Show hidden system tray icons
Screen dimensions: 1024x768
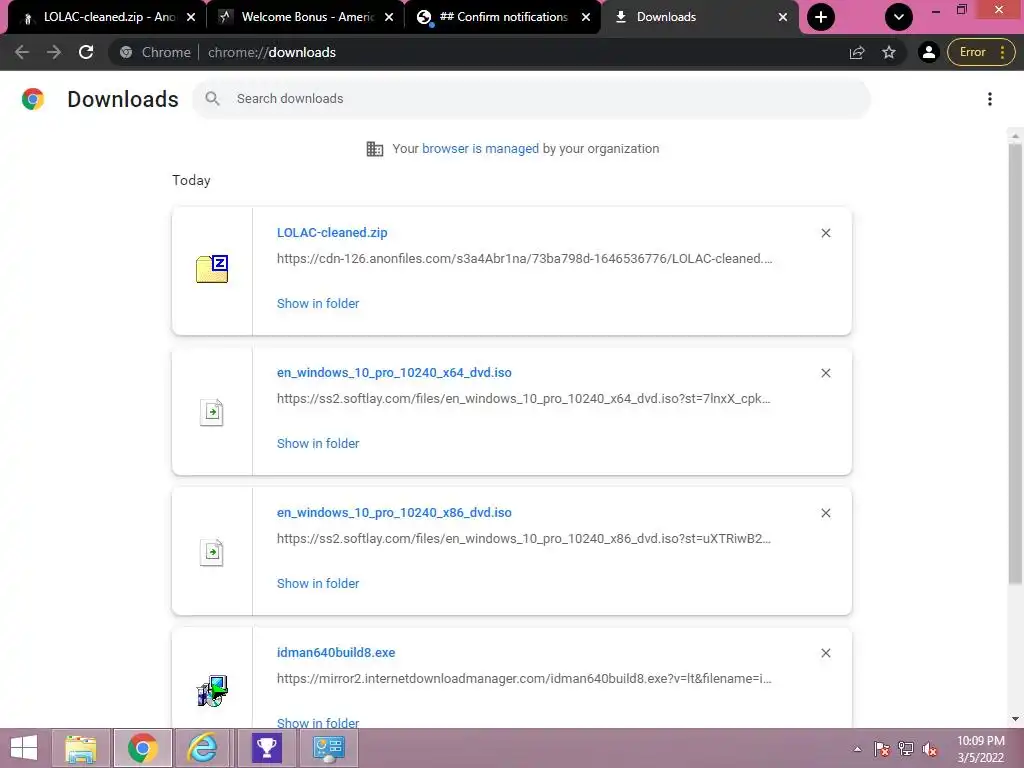[x=857, y=749]
